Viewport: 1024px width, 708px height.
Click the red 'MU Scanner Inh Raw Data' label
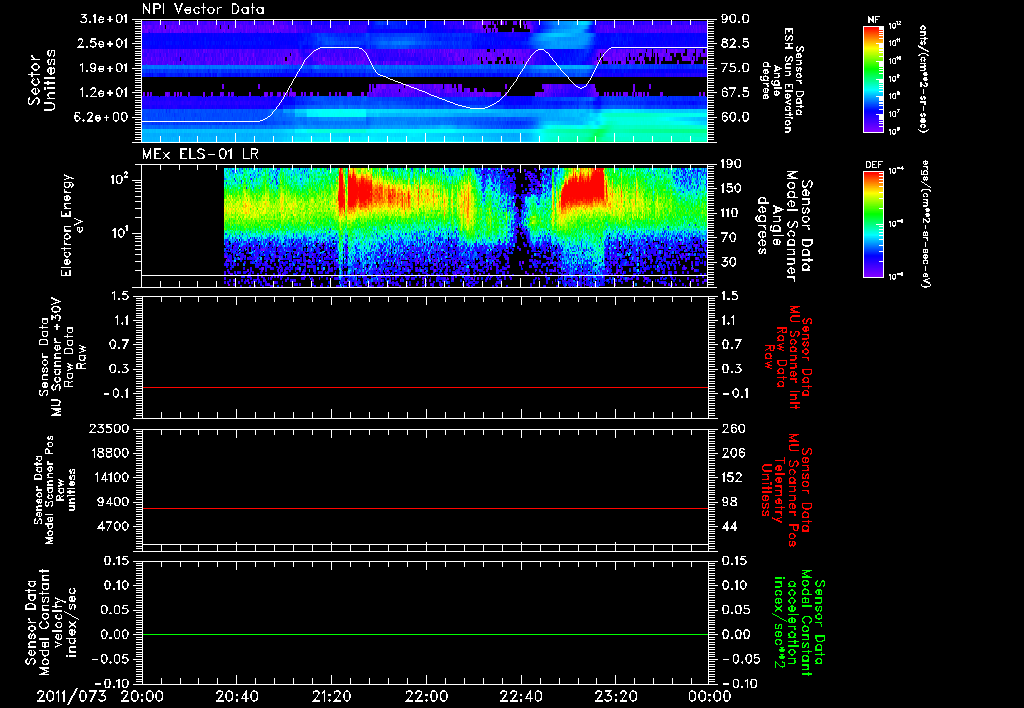[x=789, y=357]
